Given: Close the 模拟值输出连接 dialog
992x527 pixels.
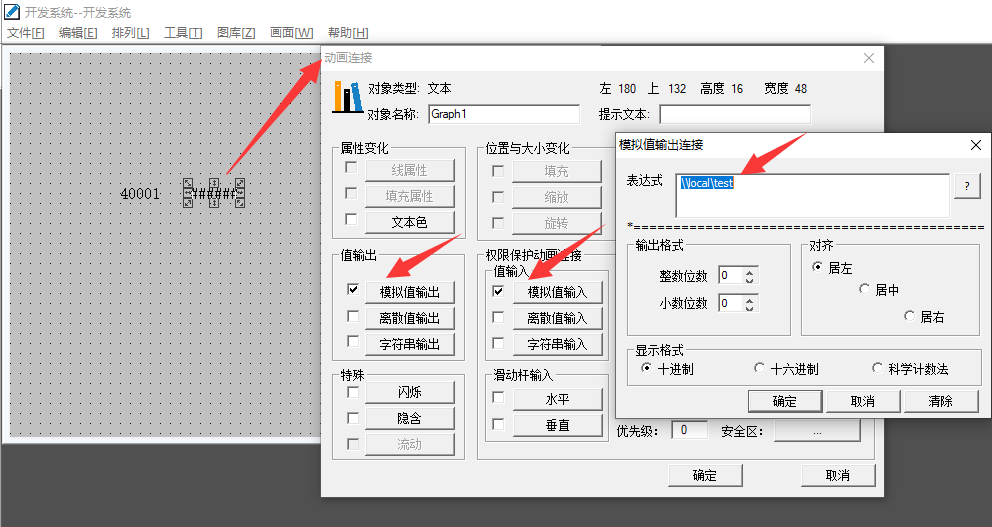Looking at the screenshot, I should coord(975,145).
